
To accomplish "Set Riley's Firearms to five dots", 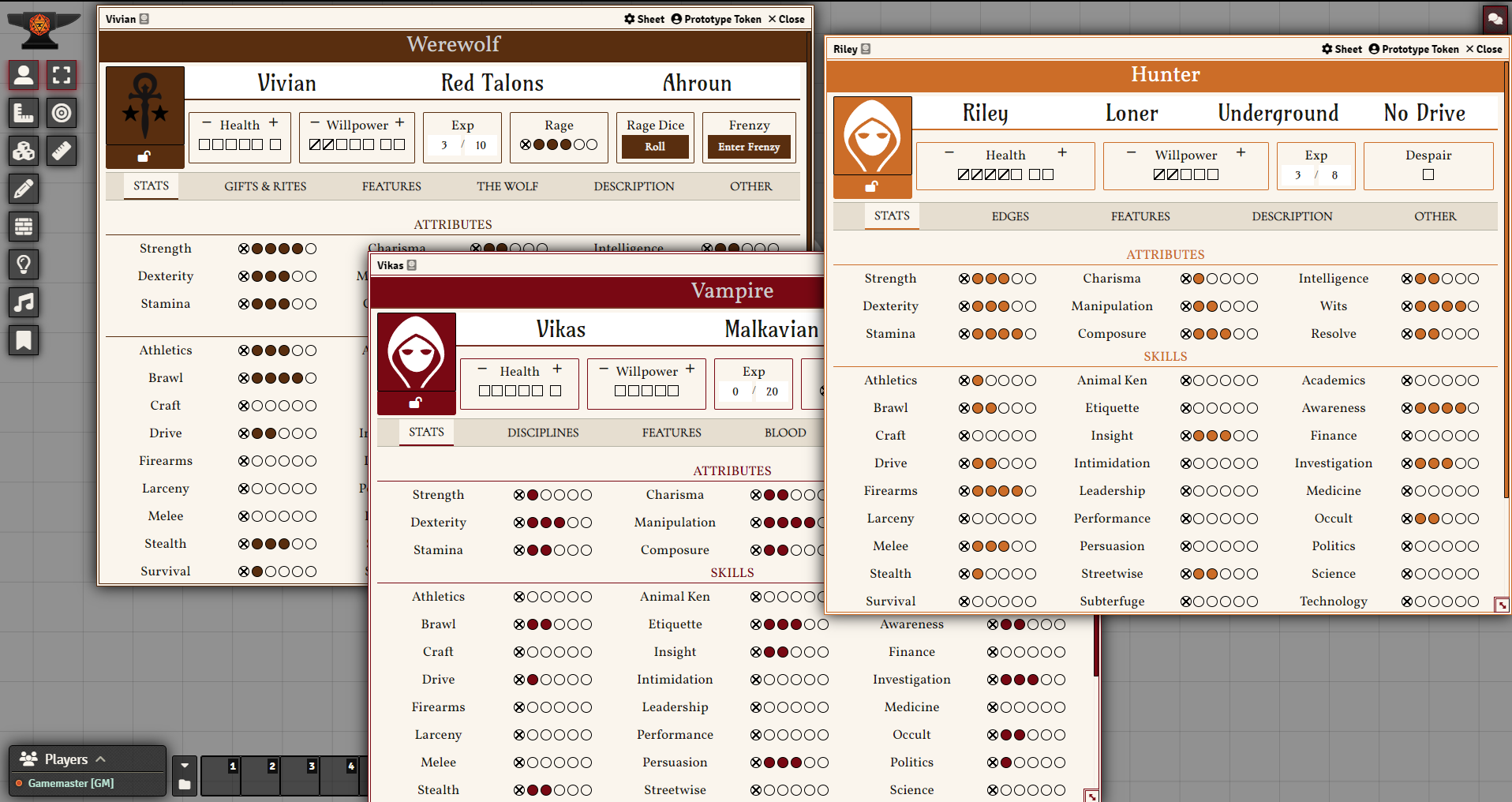I will [x=1030, y=491].
